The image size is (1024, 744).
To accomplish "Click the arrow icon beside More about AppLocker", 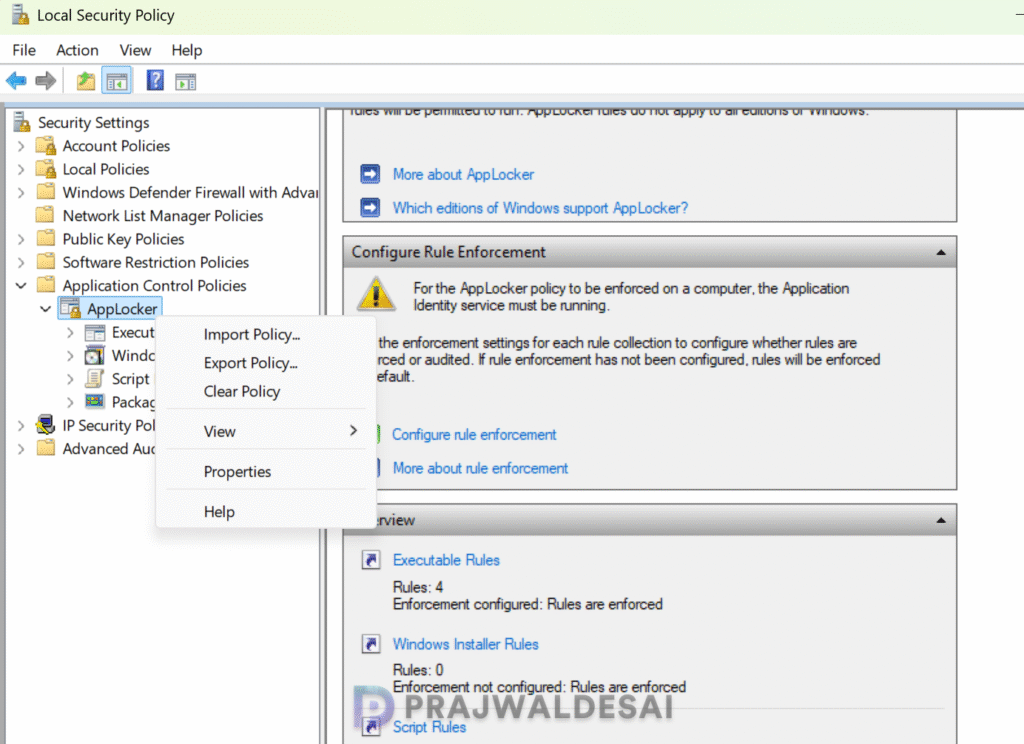I will [x=370, y=174].
